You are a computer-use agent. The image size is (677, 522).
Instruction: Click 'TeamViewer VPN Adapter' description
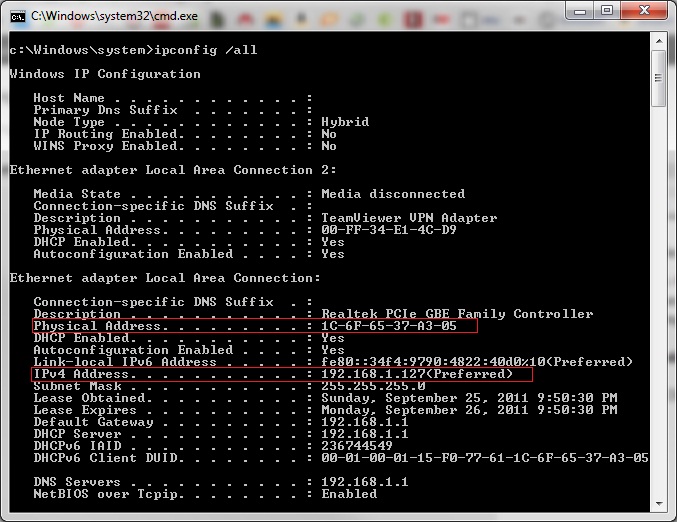click(409, 218)
